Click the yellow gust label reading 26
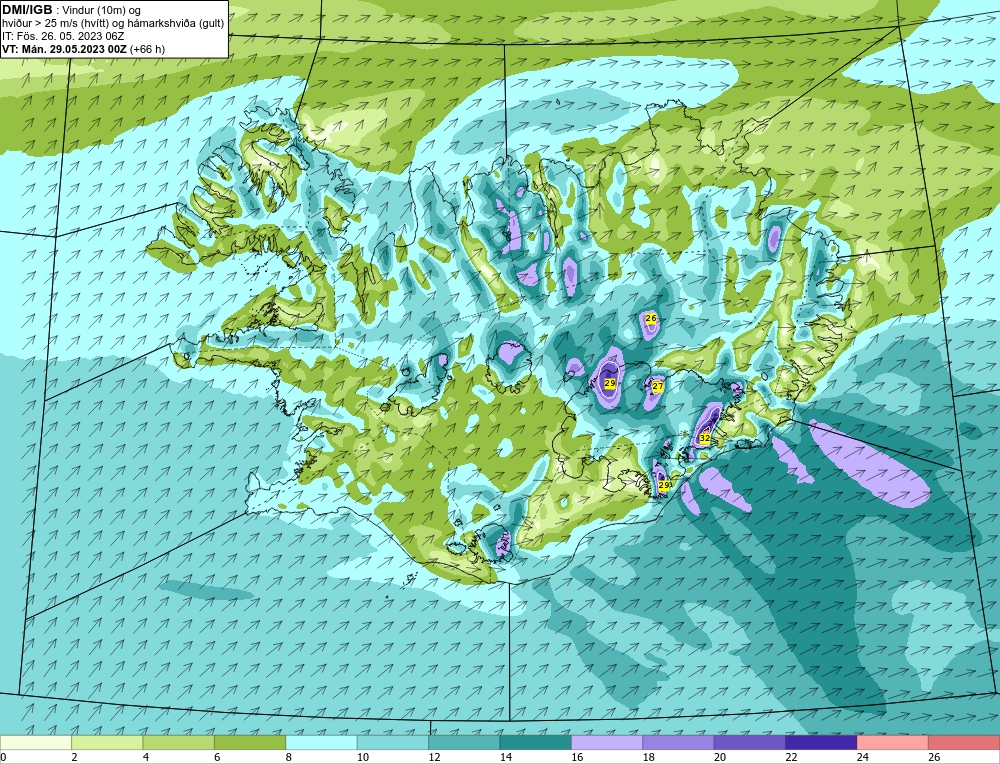Viewport: 1000px width, 764px height. pos(651,318)
